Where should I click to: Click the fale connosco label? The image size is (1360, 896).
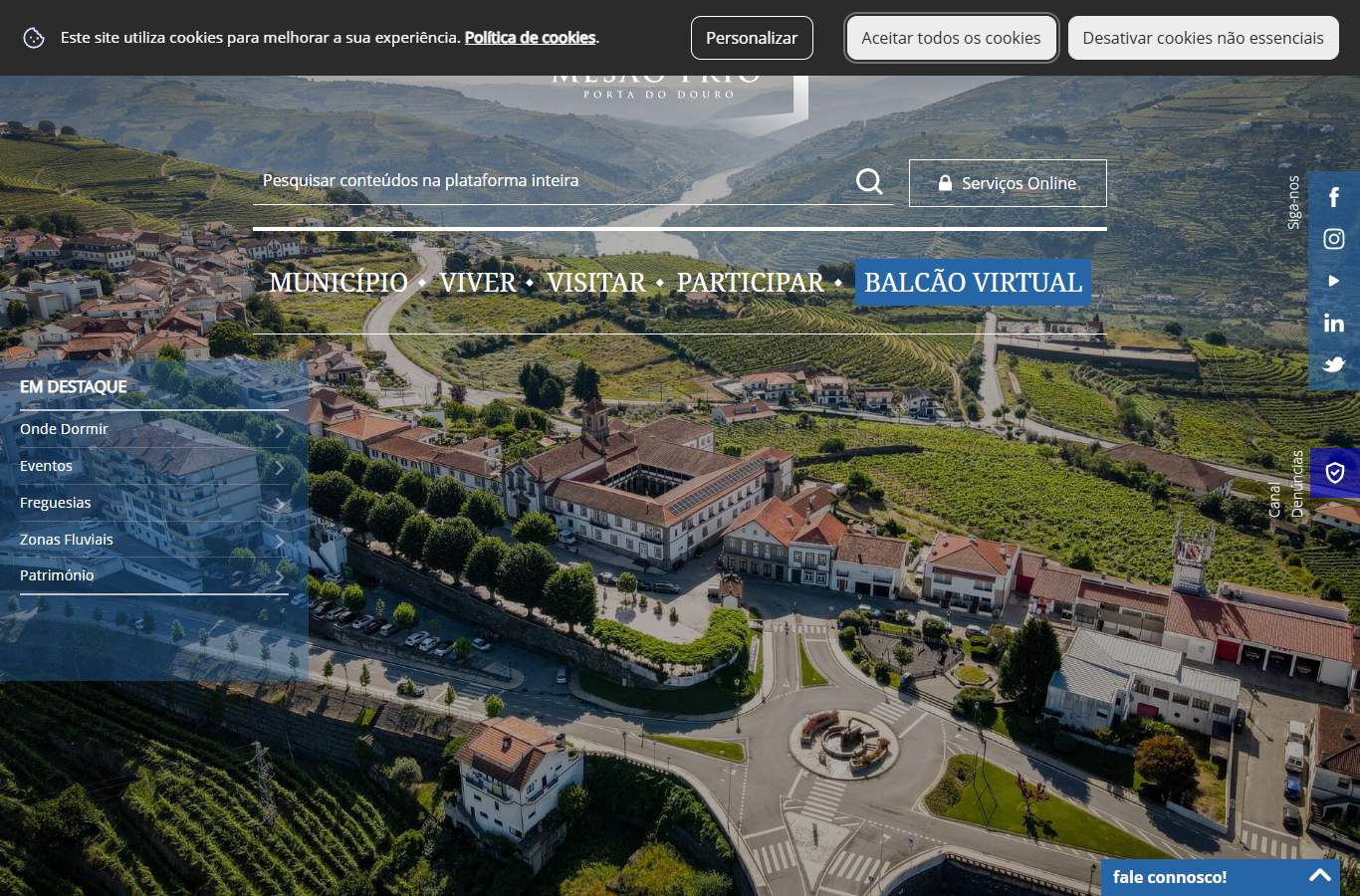pyautogui.click(x=1170, y=877)
